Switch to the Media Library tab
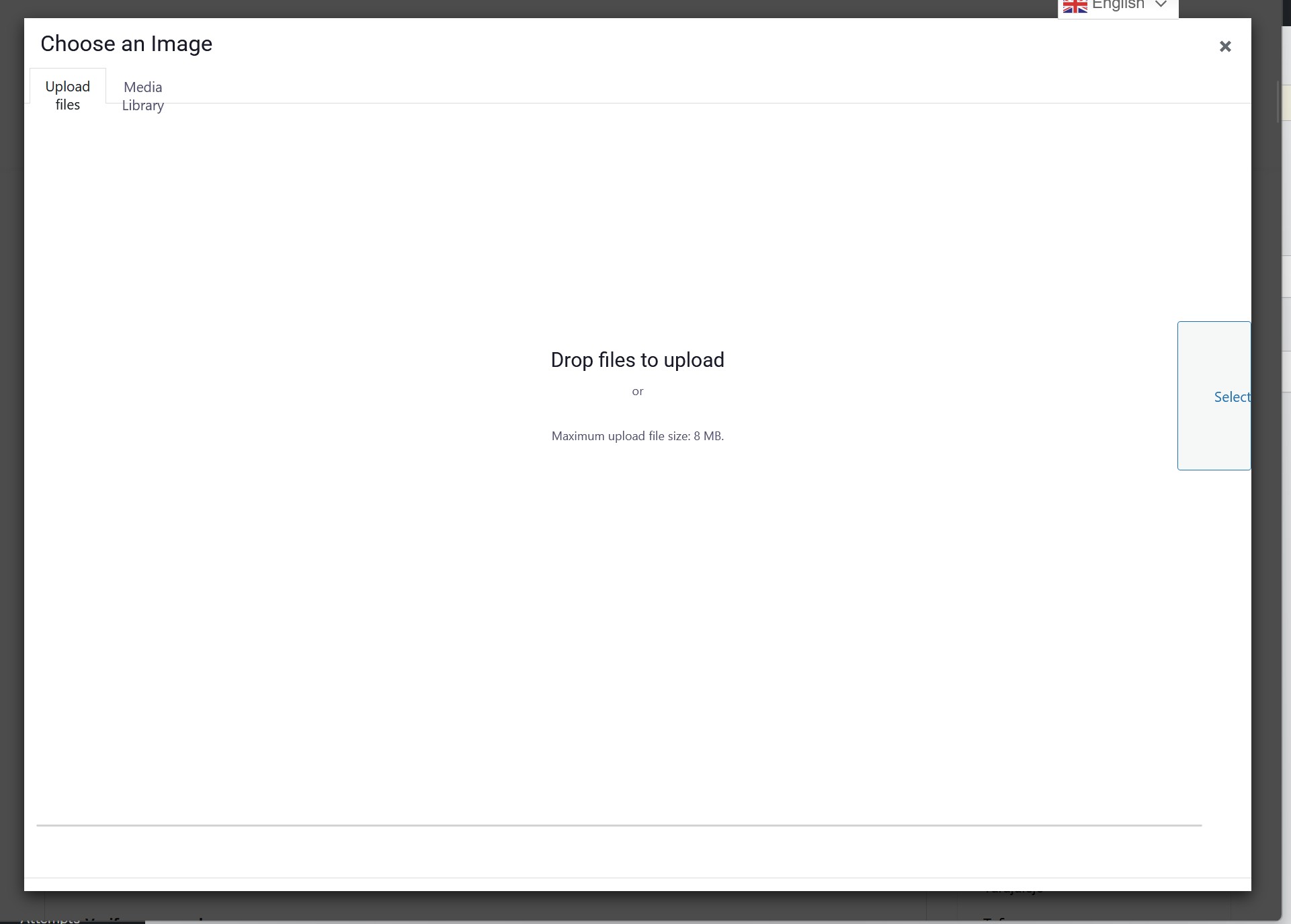 click(x=142, y=96)
